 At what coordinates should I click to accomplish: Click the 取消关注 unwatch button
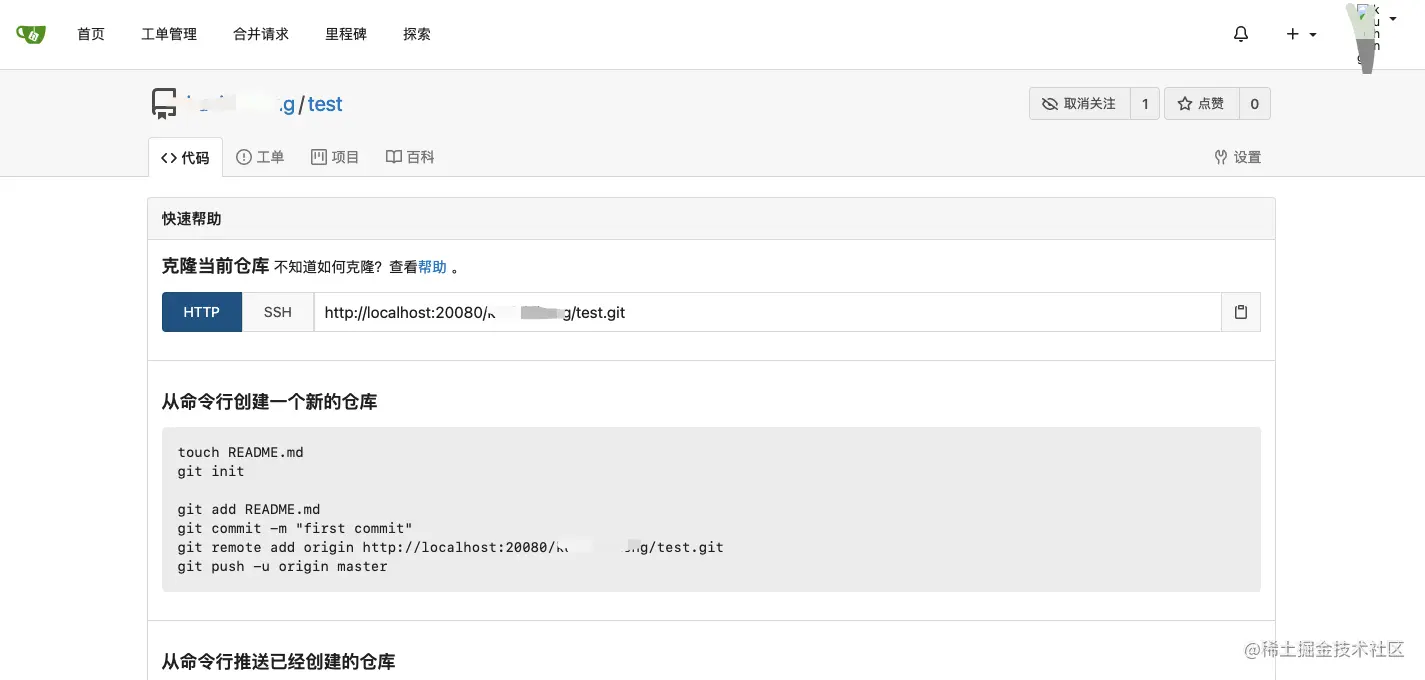click(x=1079, y=104)
